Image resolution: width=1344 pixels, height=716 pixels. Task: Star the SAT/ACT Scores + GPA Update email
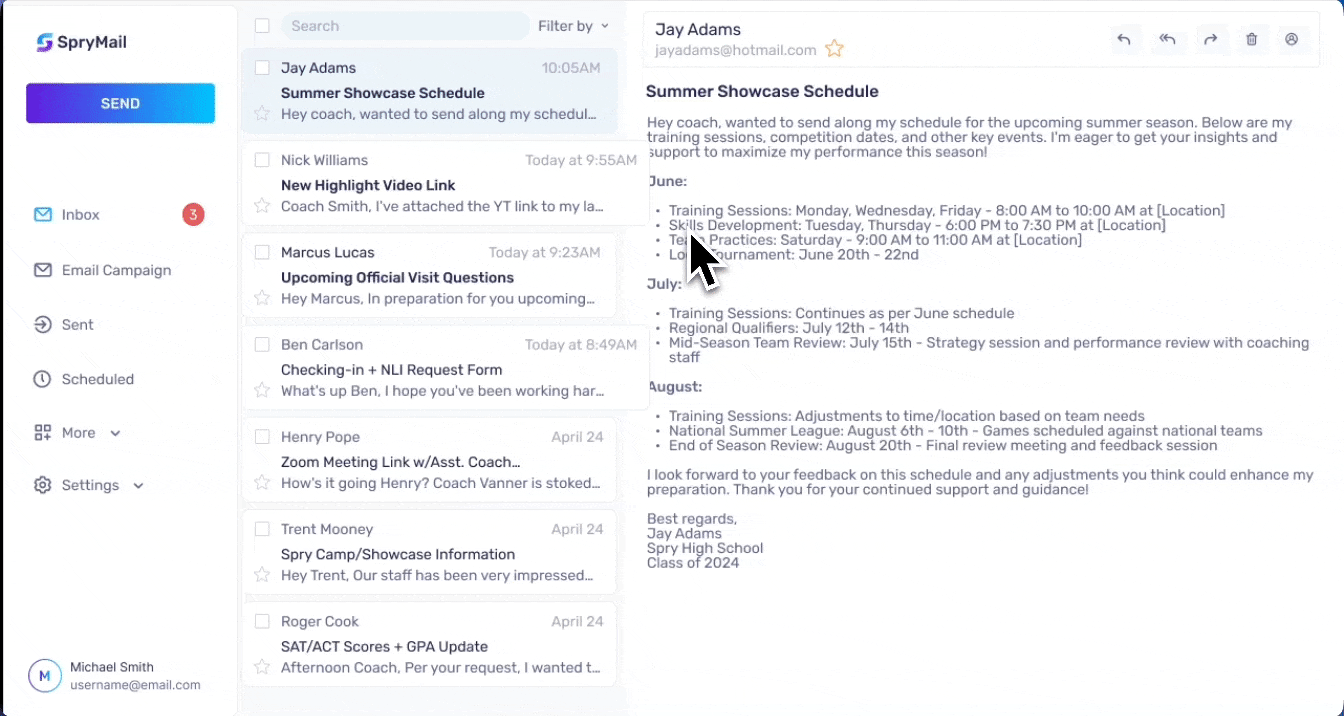coord(262,667)
